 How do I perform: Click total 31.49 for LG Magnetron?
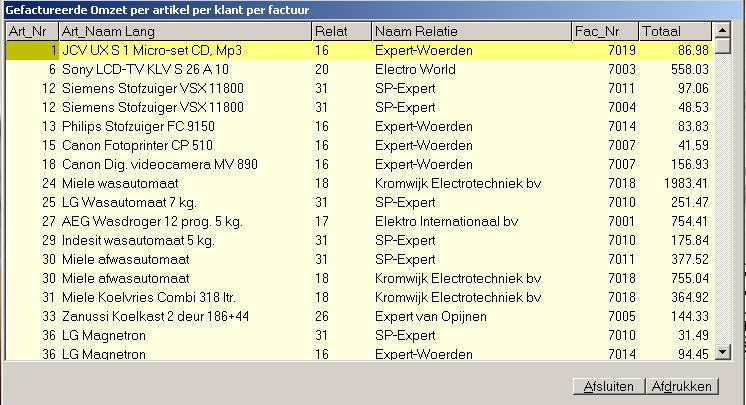[694, 336]
